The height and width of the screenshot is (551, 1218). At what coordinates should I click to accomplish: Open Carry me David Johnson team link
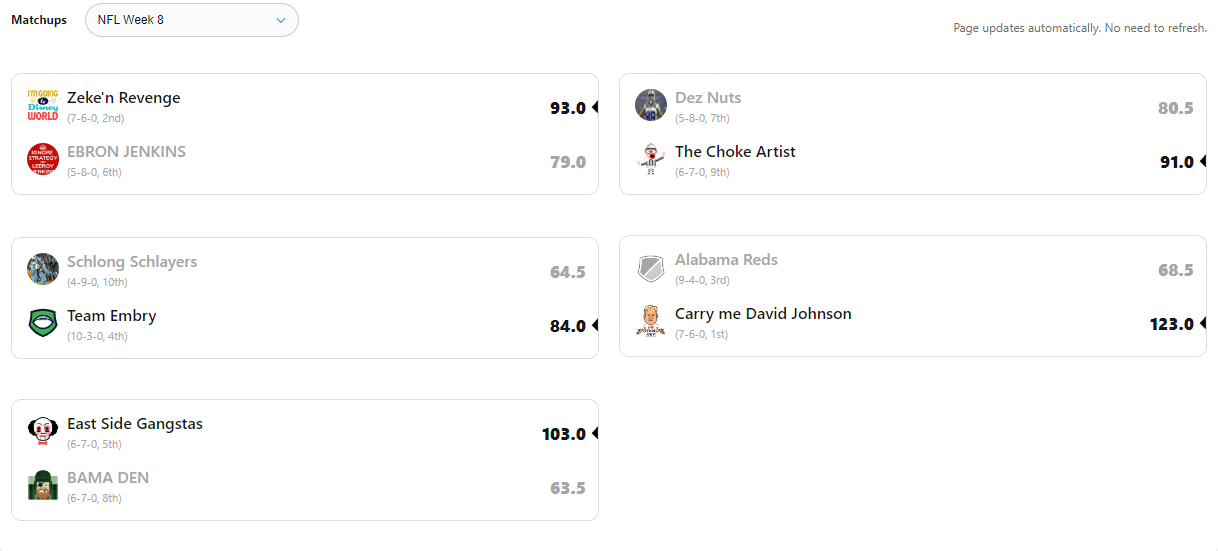763,314
